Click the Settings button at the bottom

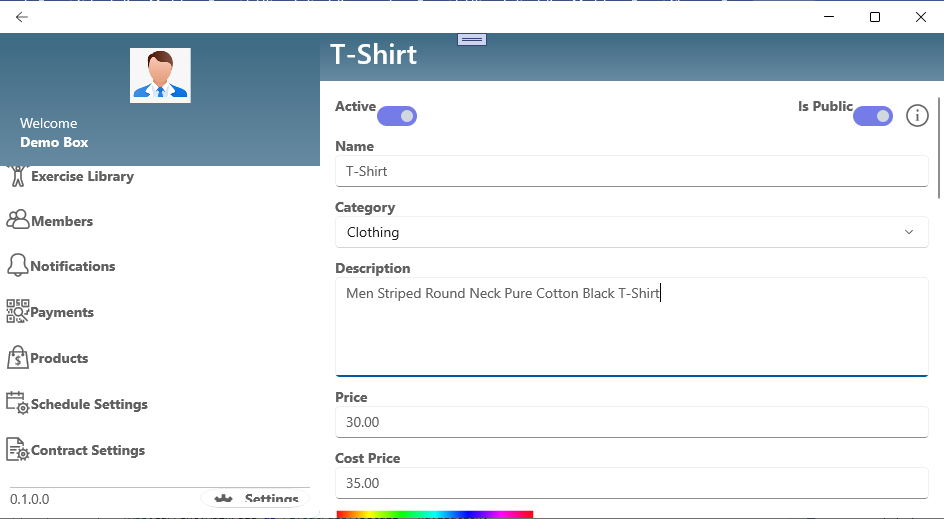(x=256, y=499)
